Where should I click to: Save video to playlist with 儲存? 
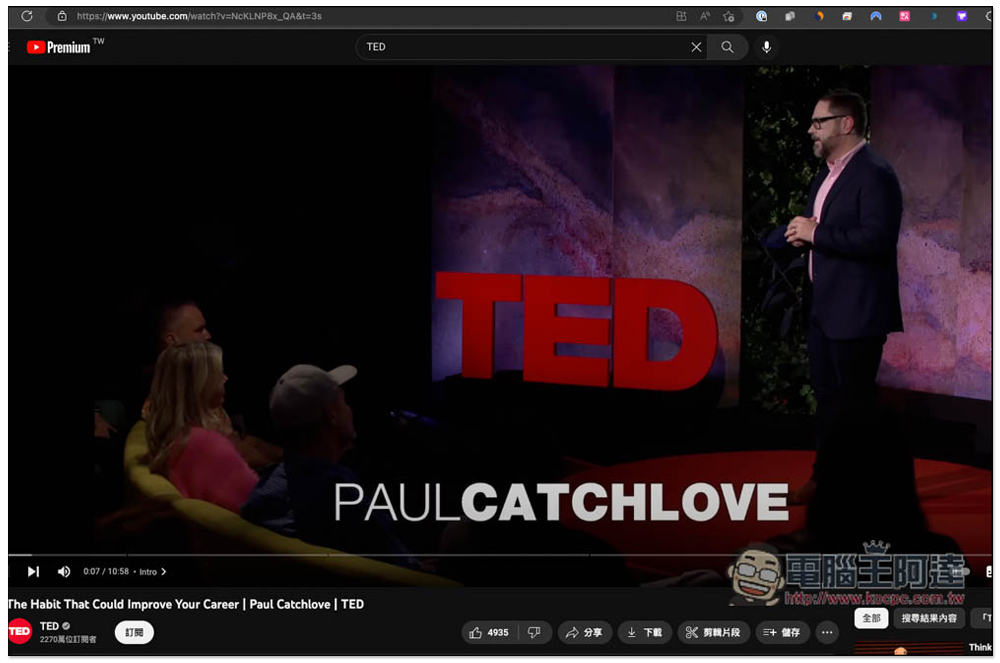point(782,632)
